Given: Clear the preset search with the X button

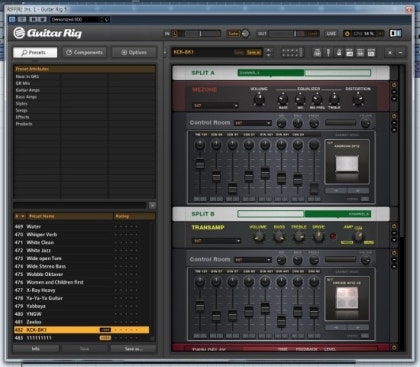Looking at the screenshot, I should tap(152, 205).
